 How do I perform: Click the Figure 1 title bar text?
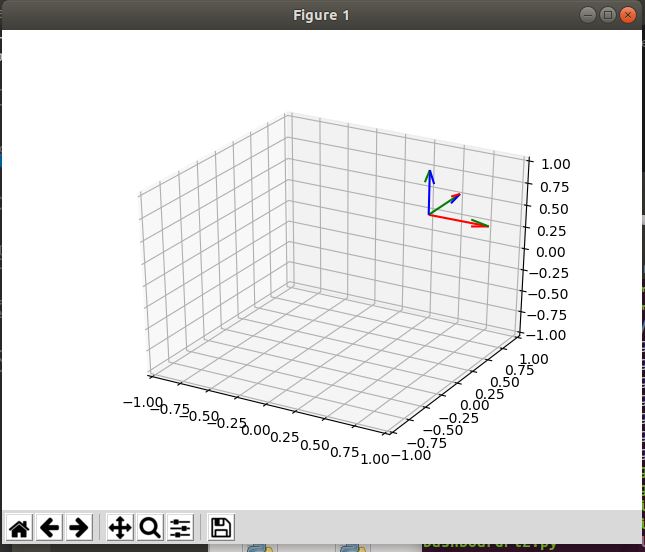point(321,15)
